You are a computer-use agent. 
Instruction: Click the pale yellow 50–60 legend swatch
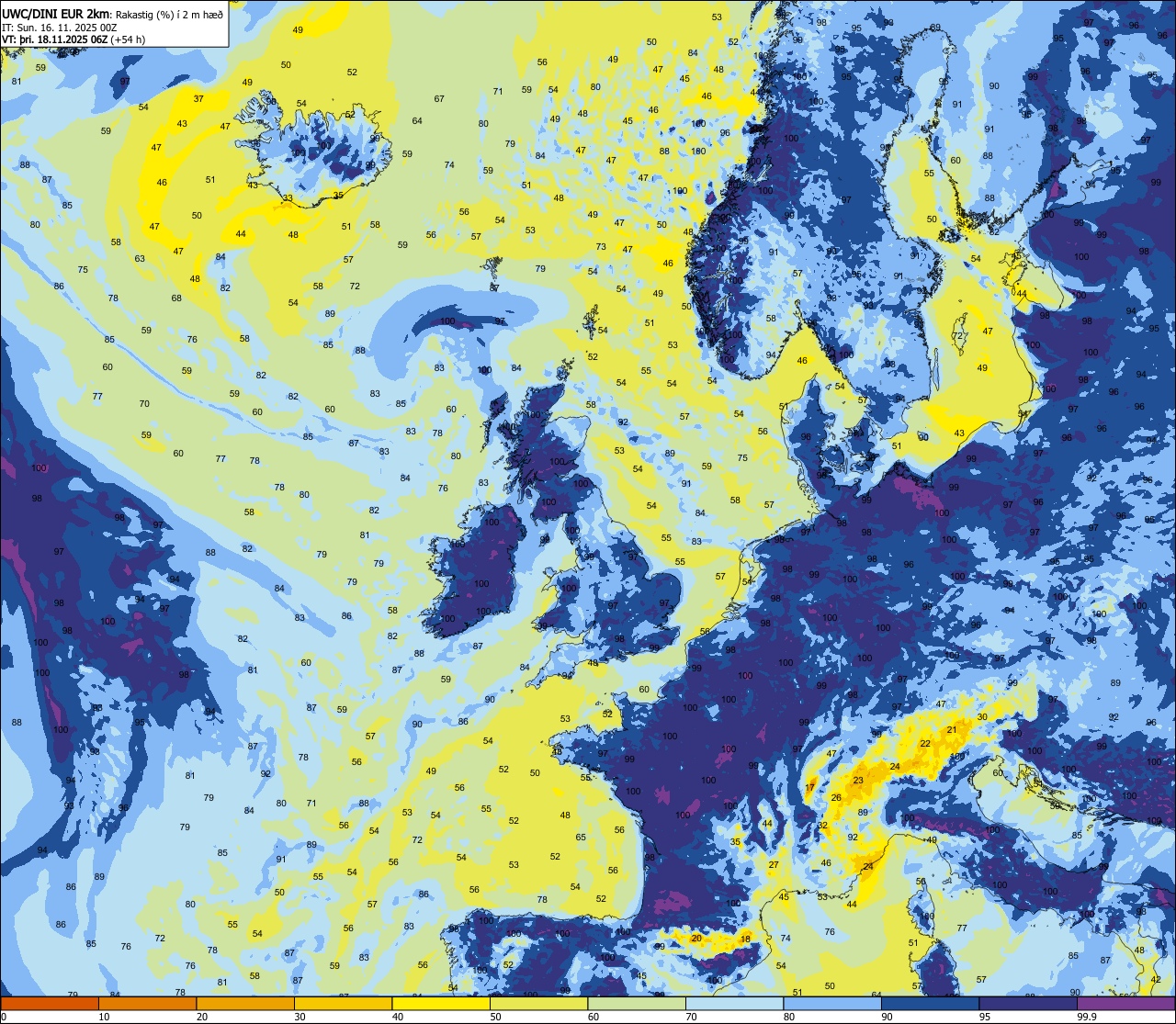pyautogui.click(x=538, y=1003)
